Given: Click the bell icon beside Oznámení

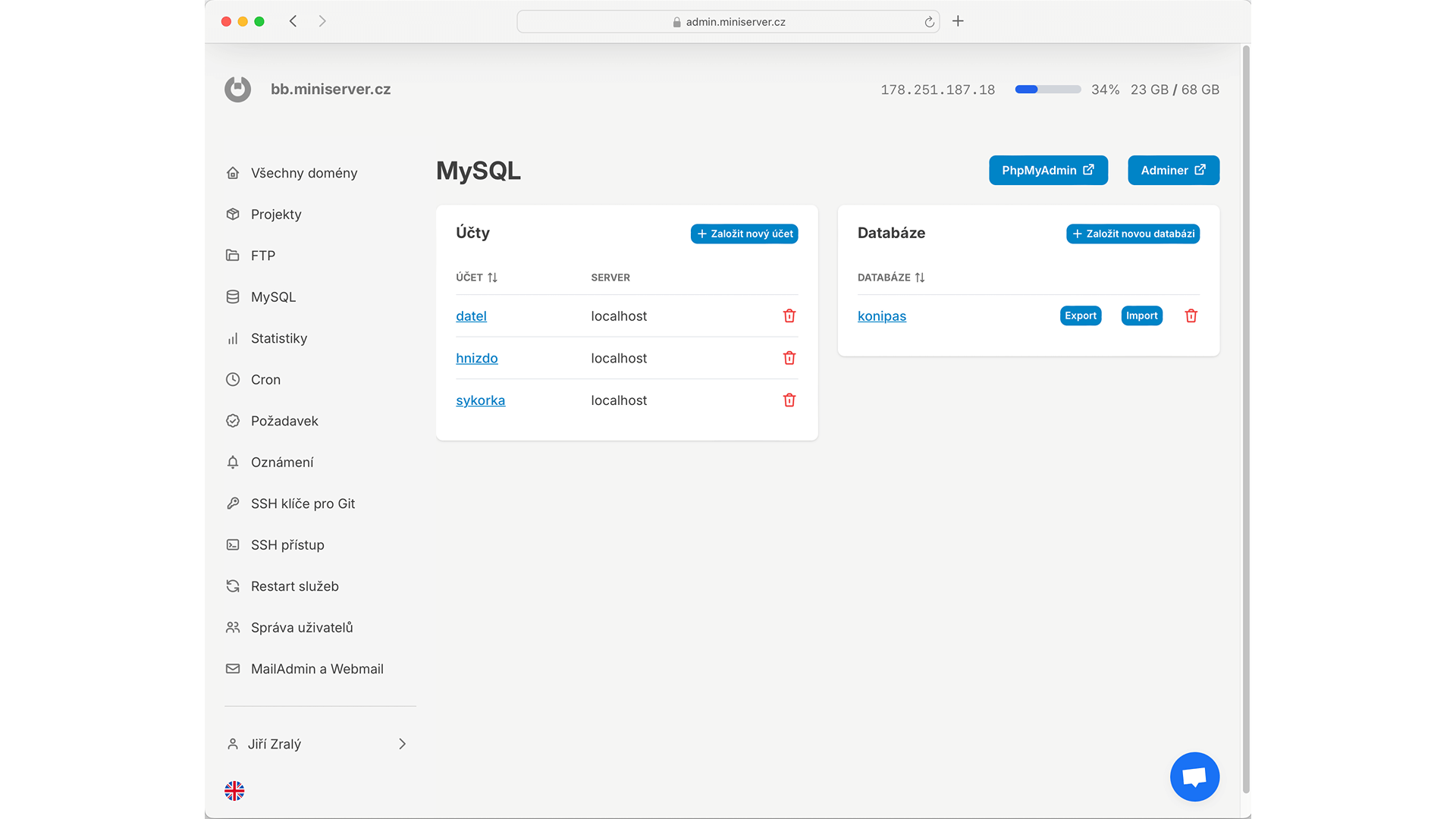Looking at the screenshot, I should [x=233, y=462].
